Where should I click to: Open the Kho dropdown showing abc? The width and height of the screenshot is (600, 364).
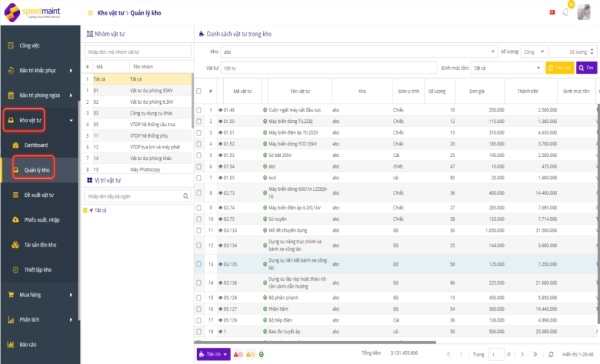pyautogui.click(x=359, y=52)
